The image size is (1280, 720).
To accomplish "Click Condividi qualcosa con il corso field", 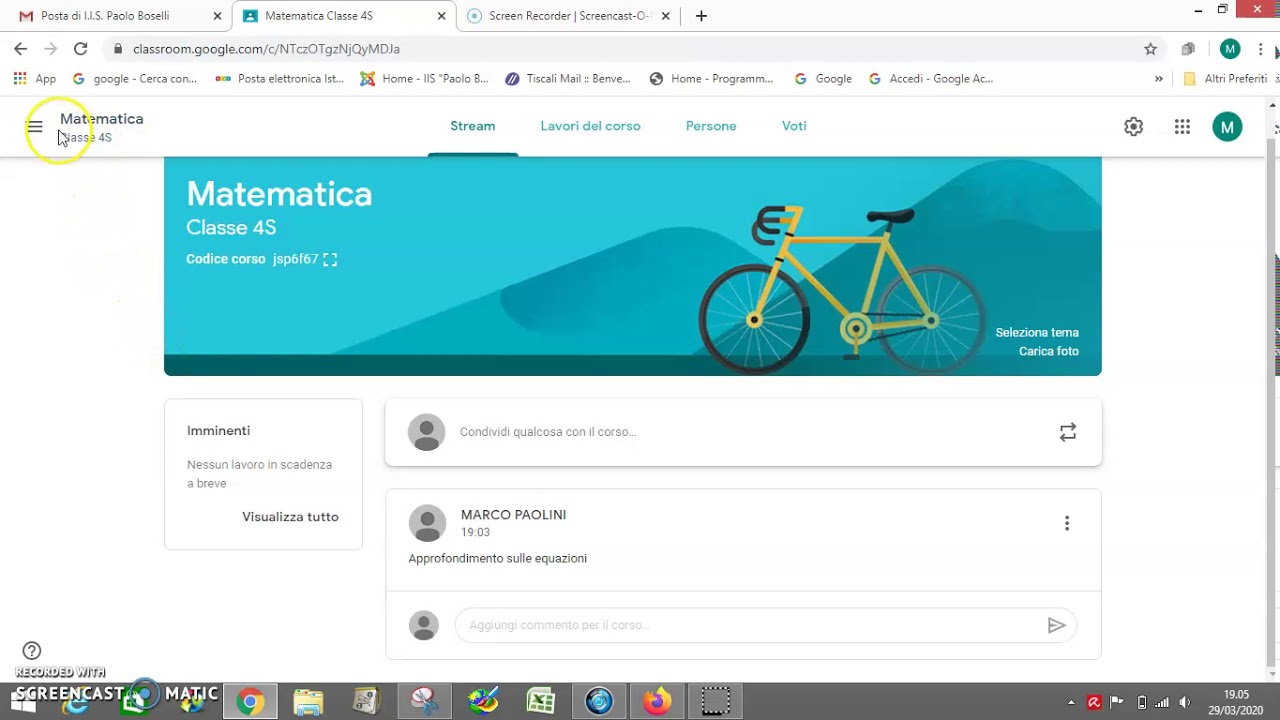I will pos(743,432).
